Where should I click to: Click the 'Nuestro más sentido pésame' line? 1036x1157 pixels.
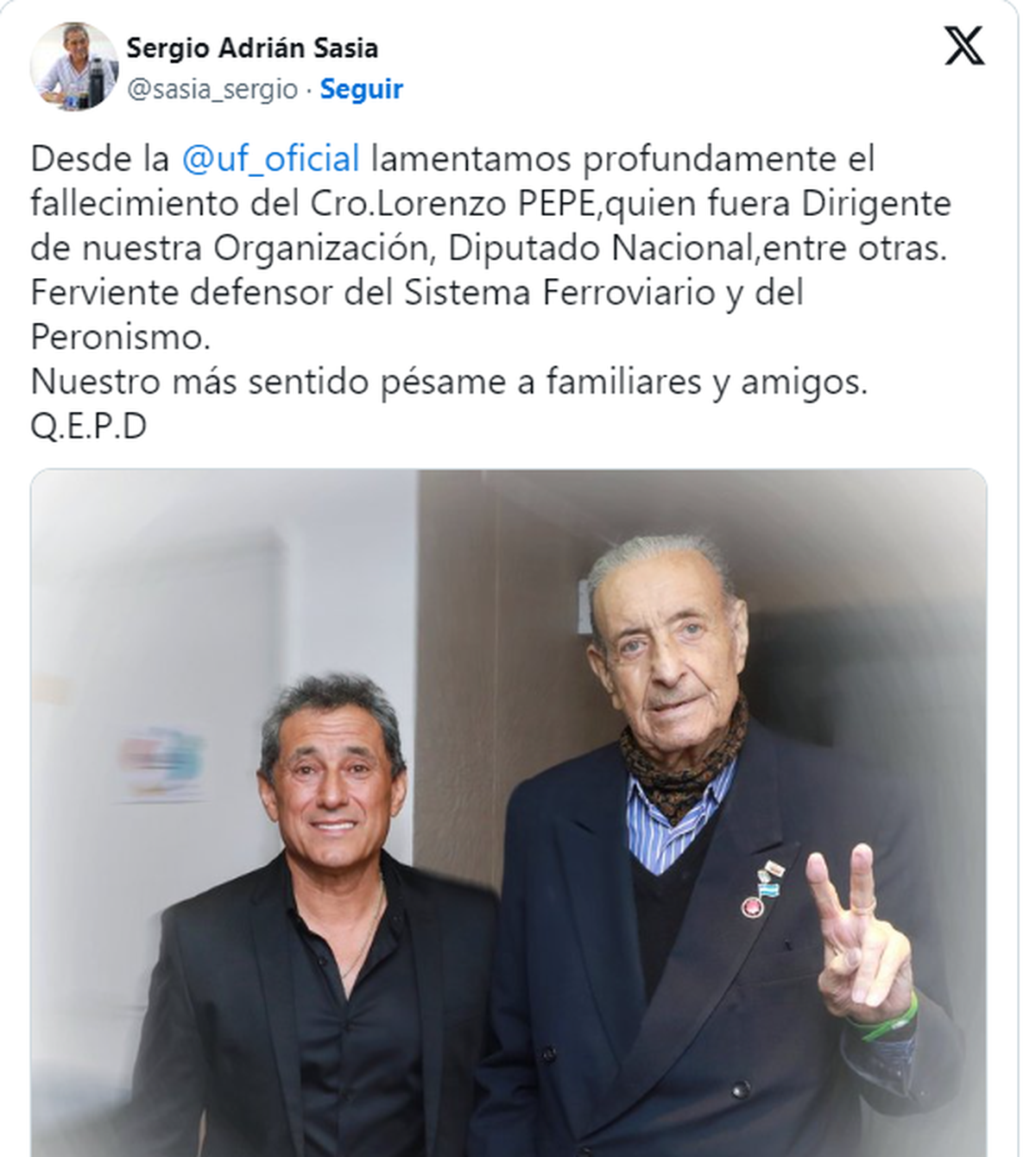449,382
